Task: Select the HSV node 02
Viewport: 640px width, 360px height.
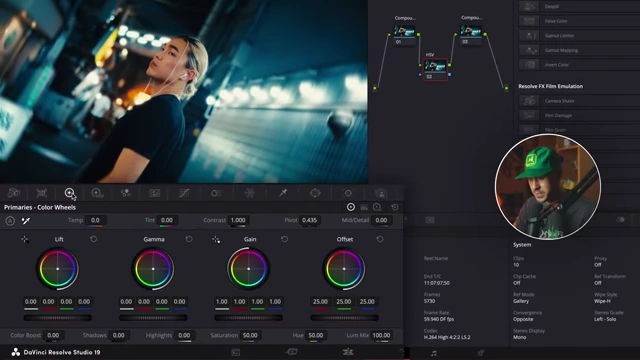Action: (x=435, y=69)
